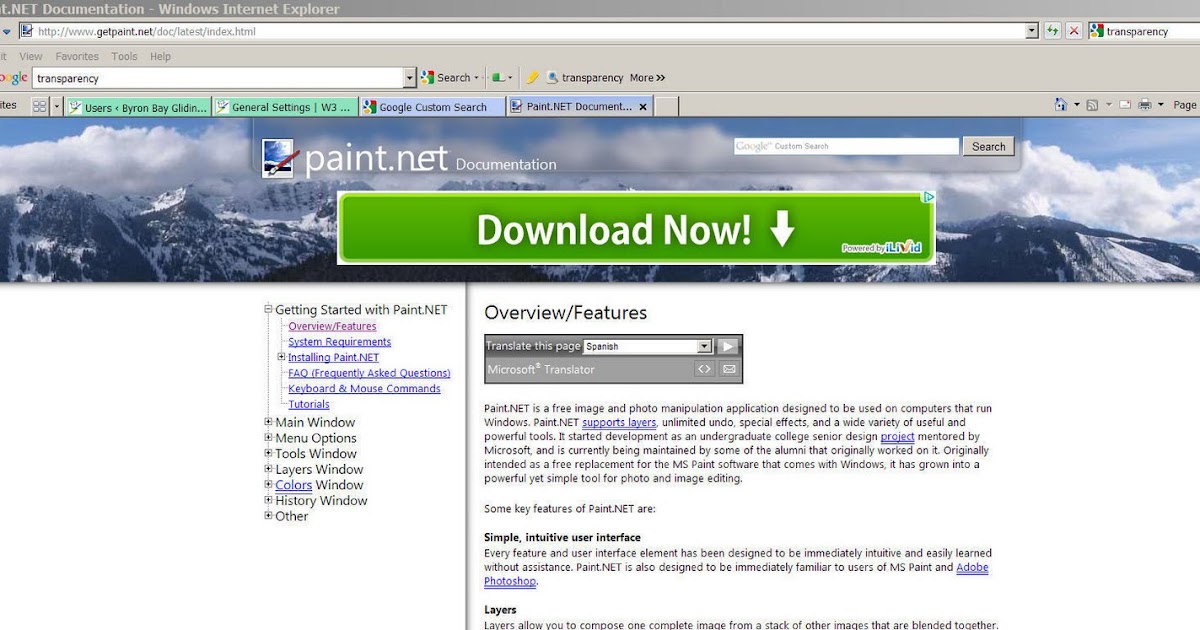1200x630 pixels.
Task: Click the Search button beside Custom Search
Action: click(988, 146)
